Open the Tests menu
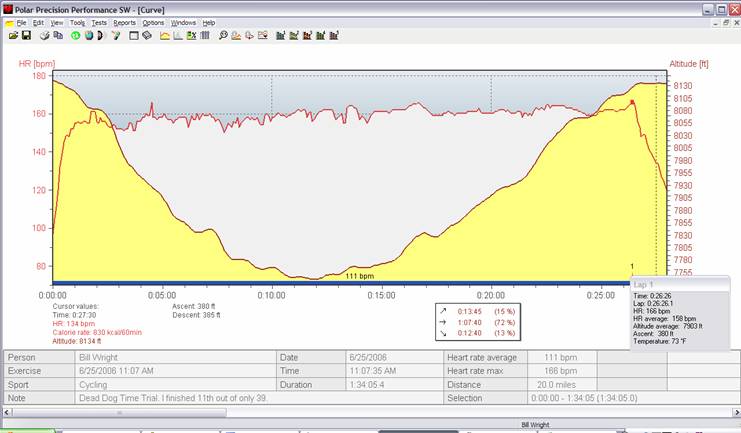The height and width of the screenshot is (433, 741). [99, 23]
